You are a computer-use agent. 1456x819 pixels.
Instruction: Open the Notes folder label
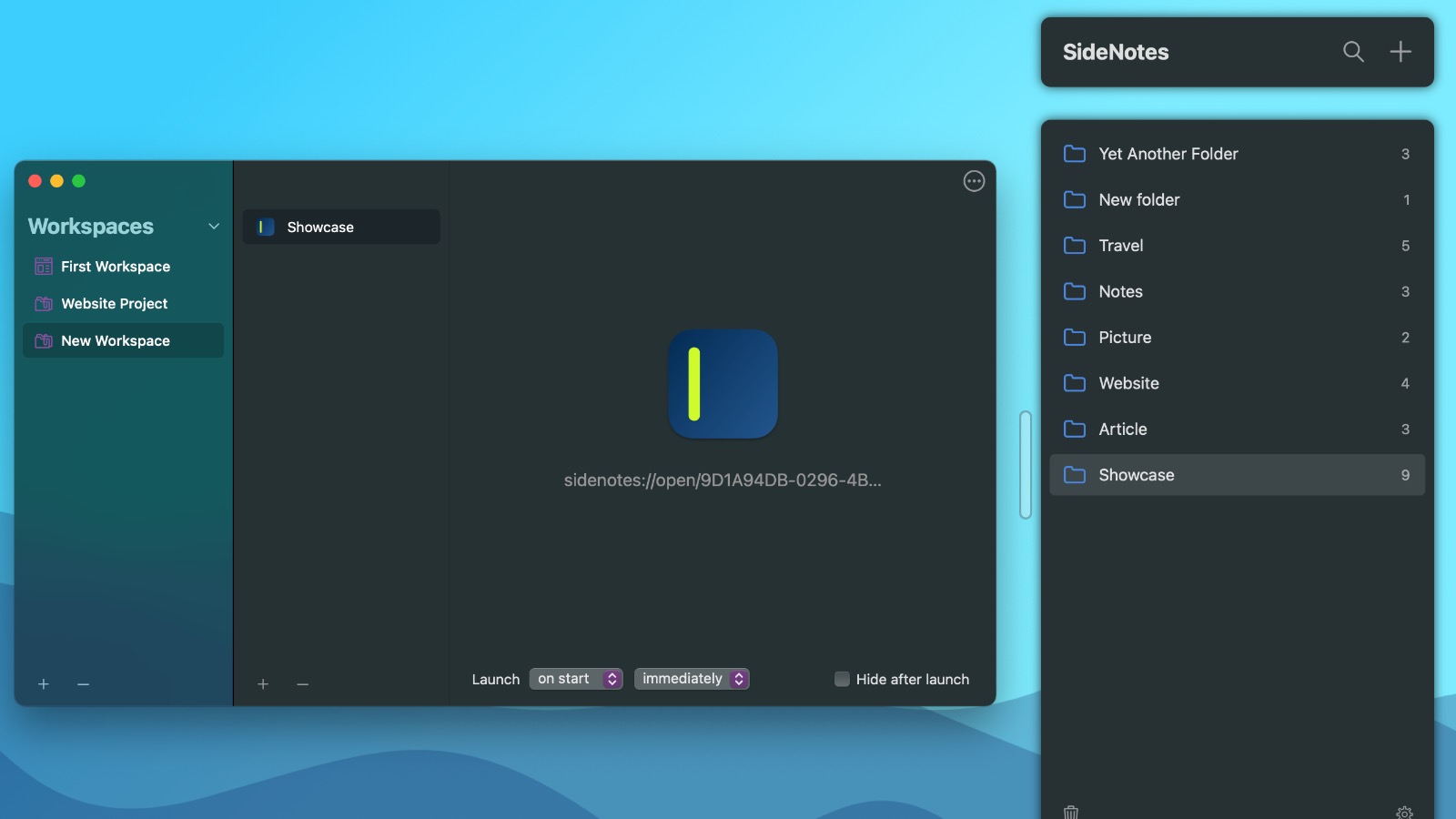click(x=1121, y=291)
